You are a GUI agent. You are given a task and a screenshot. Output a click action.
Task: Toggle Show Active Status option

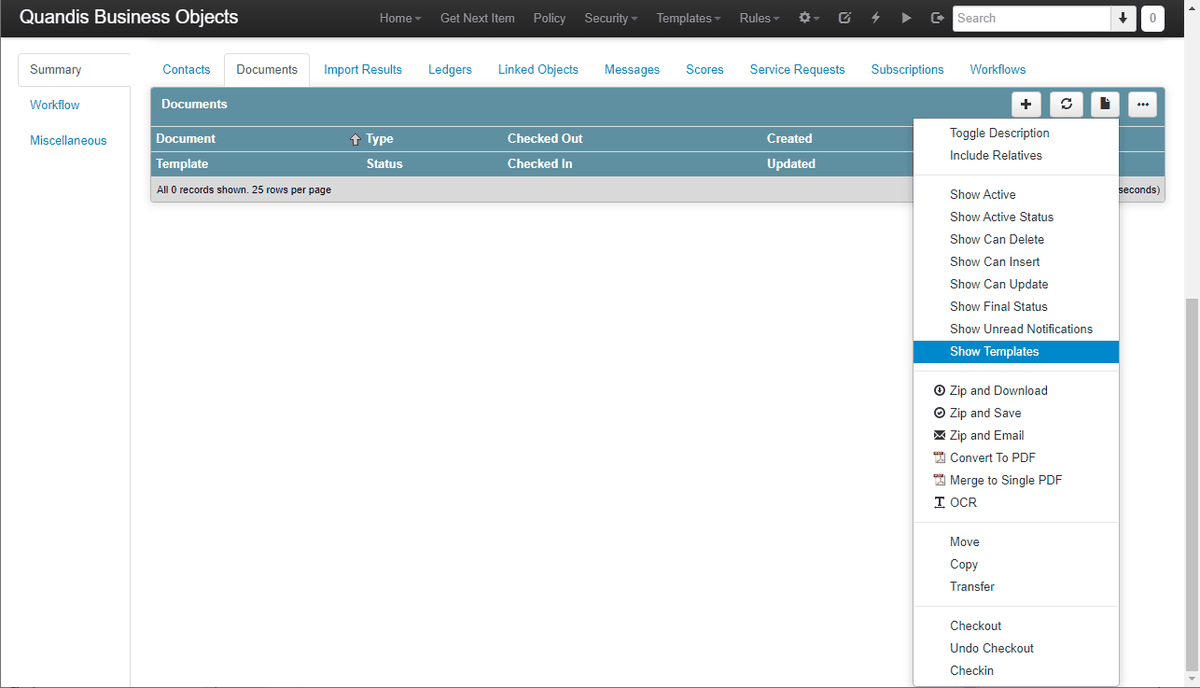[x=1016, y=217]
